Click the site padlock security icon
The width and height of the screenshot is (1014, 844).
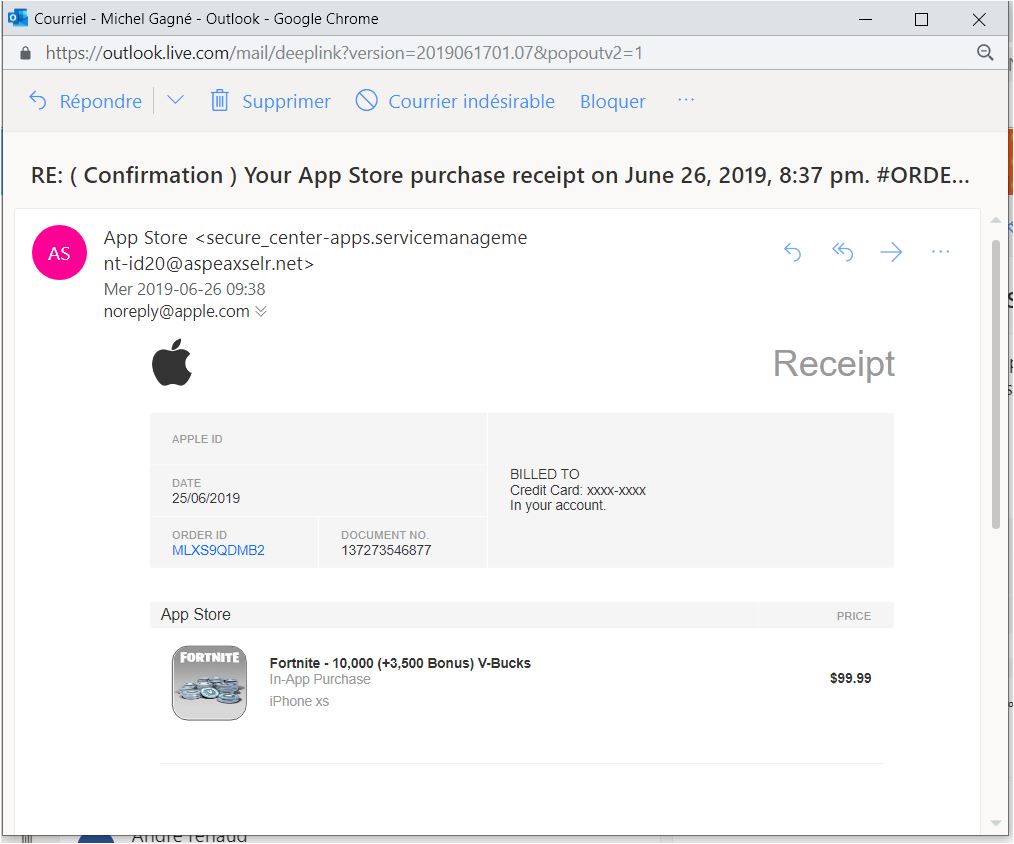(x=25, y=53)
